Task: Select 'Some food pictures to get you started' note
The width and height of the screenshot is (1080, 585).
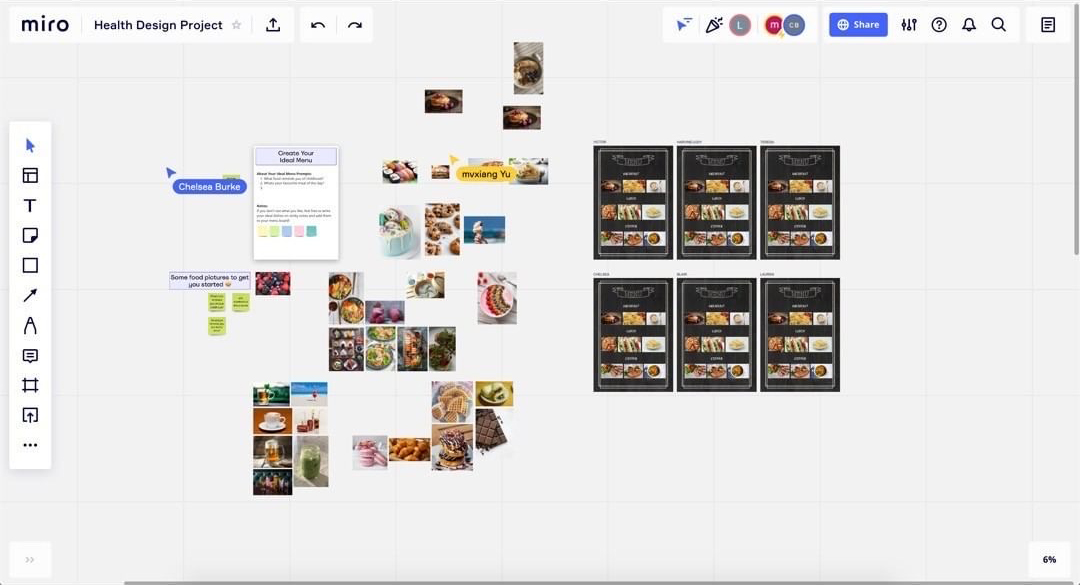Action: (209, 280)
